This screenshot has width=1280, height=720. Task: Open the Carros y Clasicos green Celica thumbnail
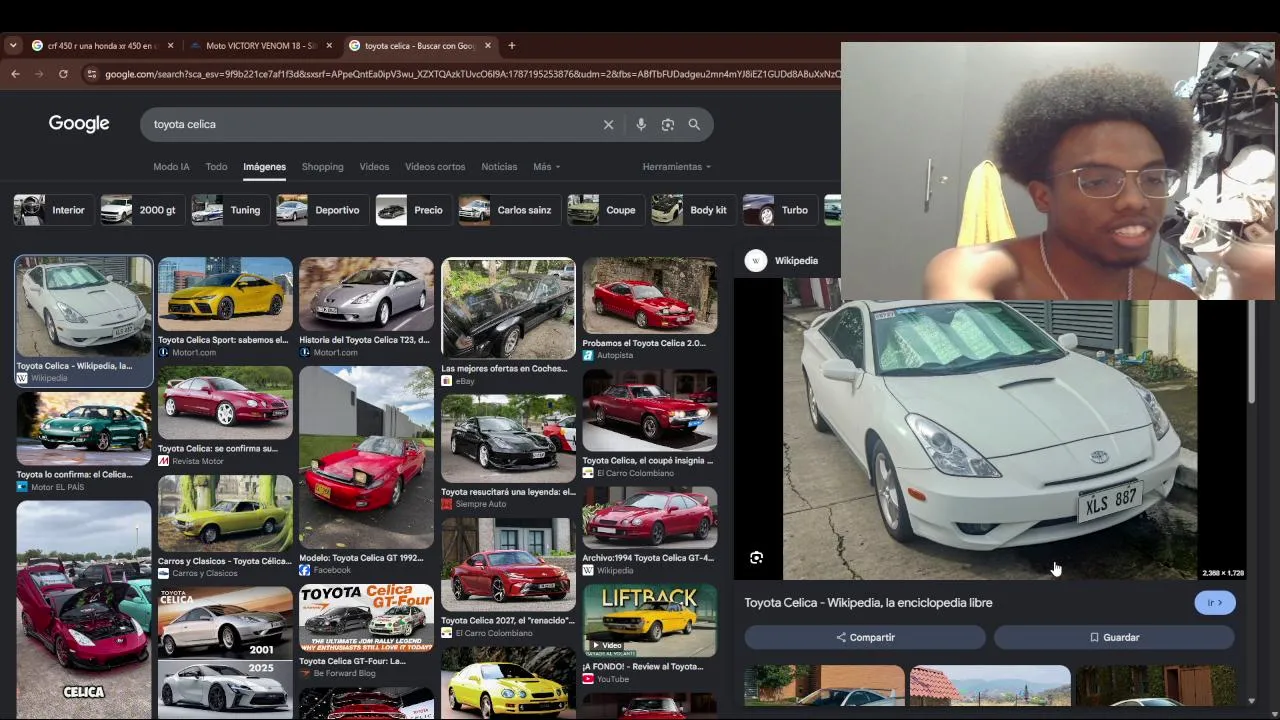[x=225, y=513]
